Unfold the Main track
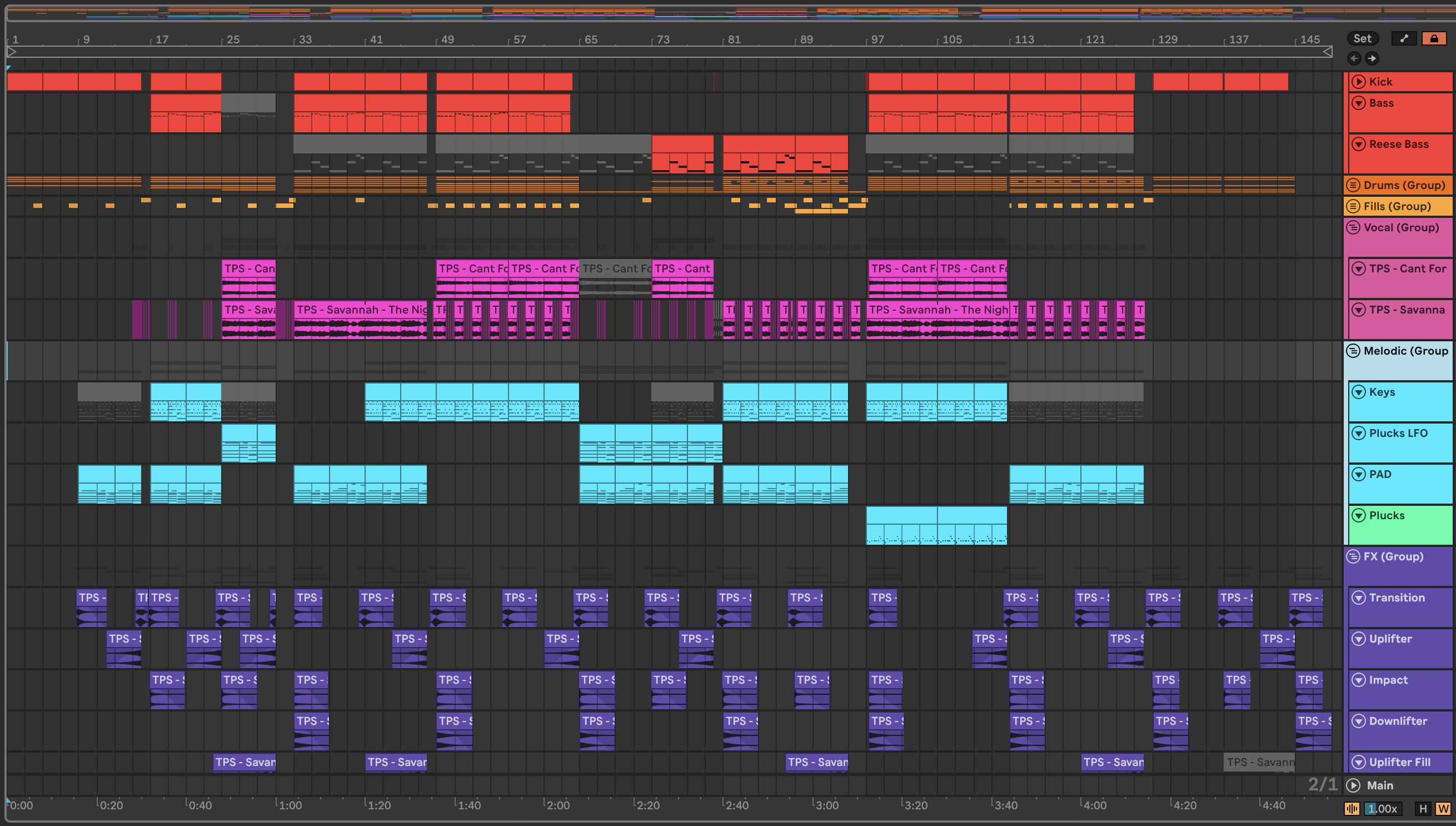Viewport: 1456px width, 826px height. (x=1353, y=786)
